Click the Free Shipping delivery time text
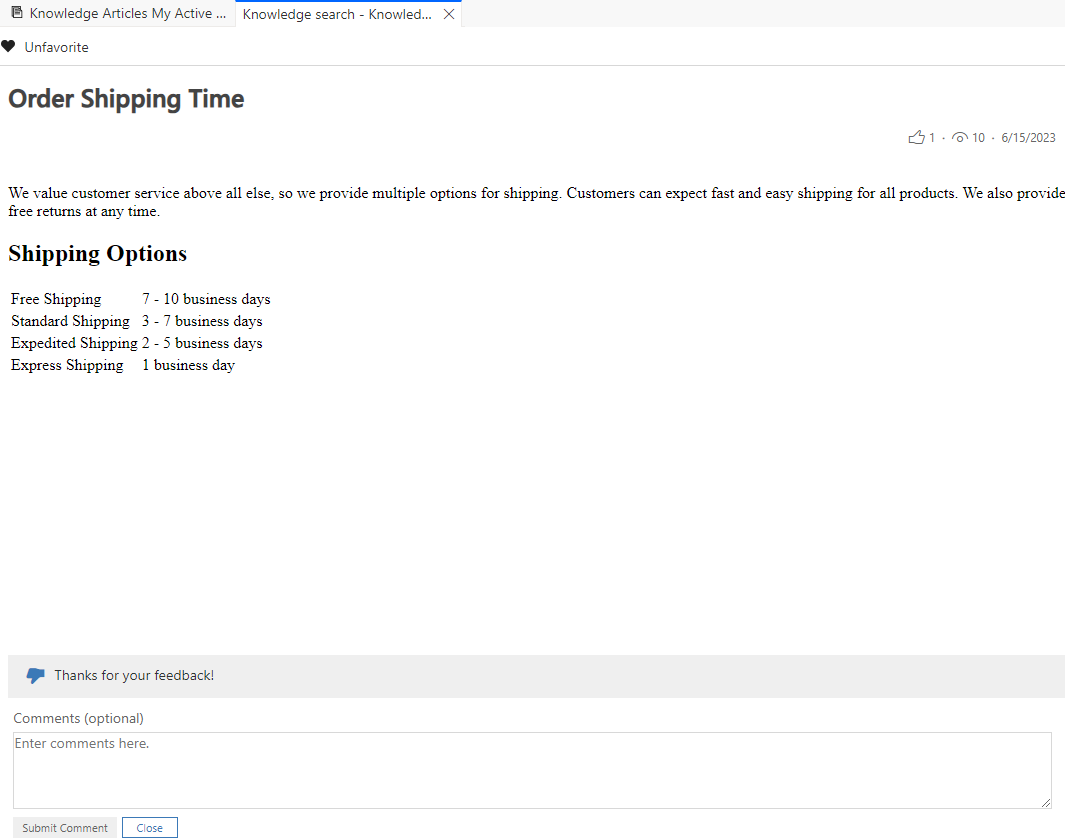This screenshot has height=838, width=1065. pos(206,298)
